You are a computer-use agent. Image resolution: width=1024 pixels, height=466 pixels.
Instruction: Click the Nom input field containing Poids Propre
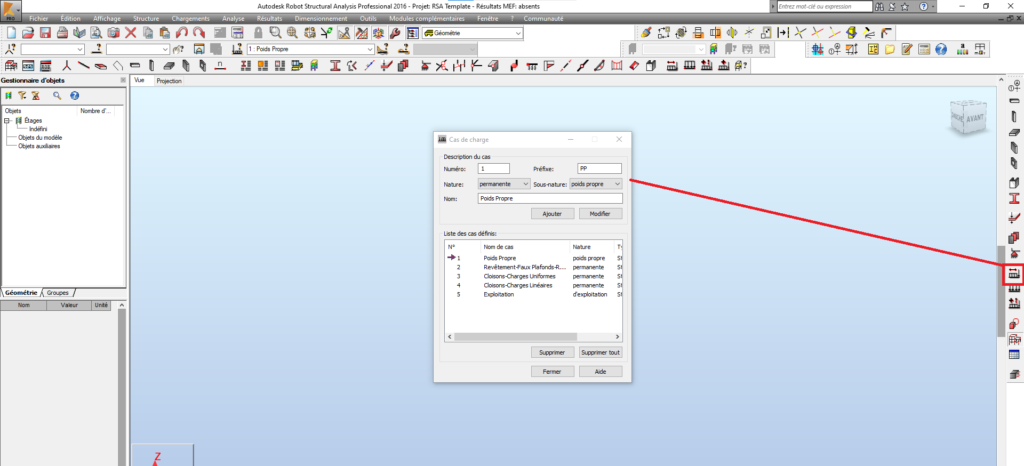[550, 199]
